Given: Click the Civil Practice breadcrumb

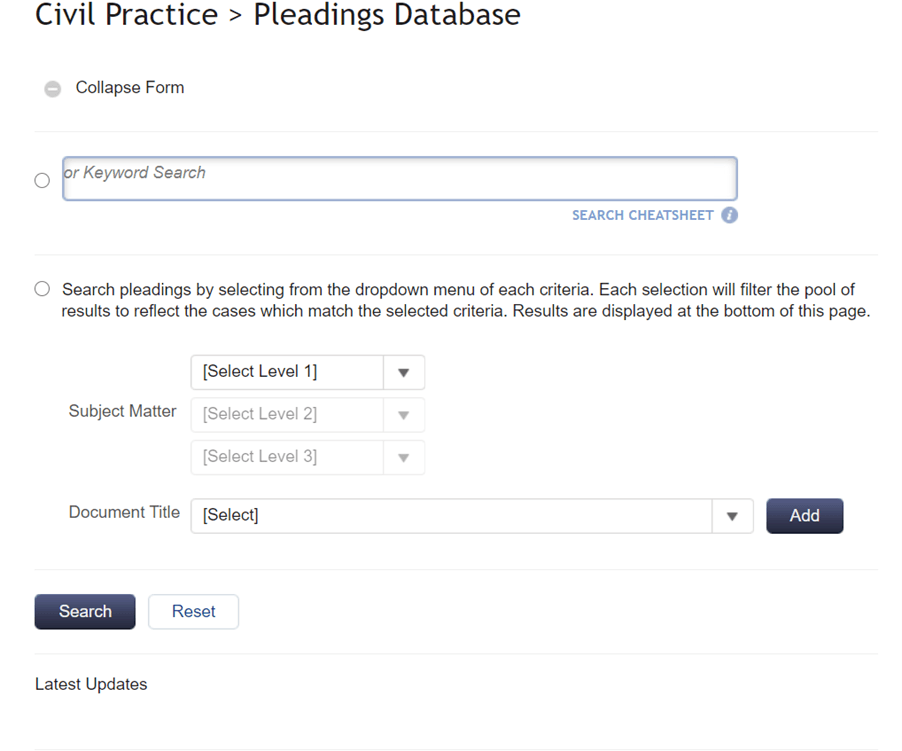Looking at the screenshot, I should pos(127,15).
